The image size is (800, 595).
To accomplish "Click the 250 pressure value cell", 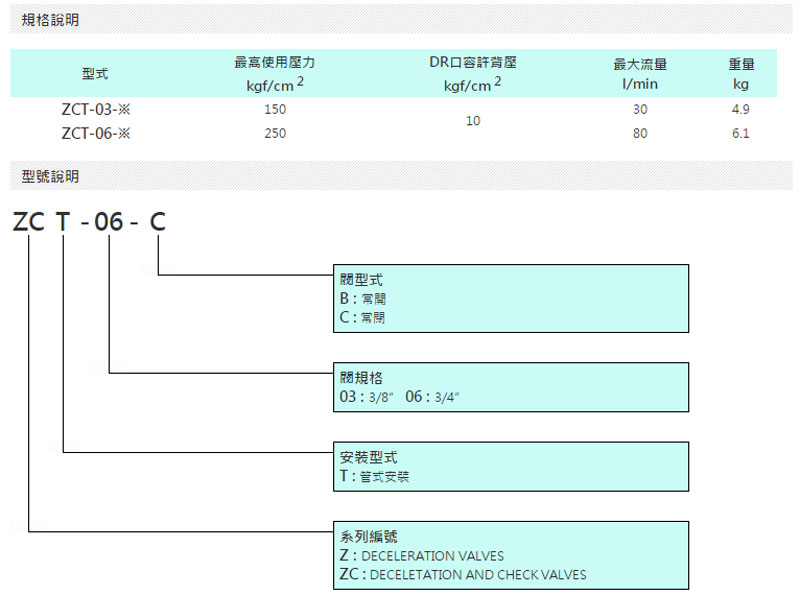I will (x=274, y=133).
